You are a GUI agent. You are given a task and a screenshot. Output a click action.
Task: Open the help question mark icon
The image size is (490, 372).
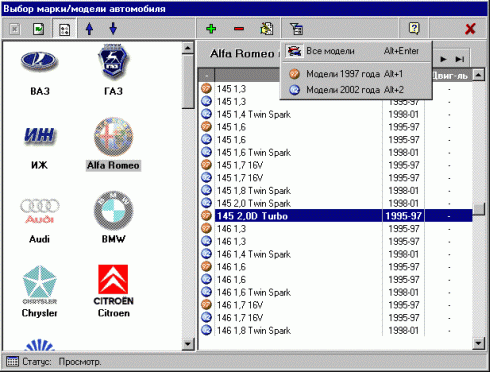pyautogui.click(x=414, y=29)
